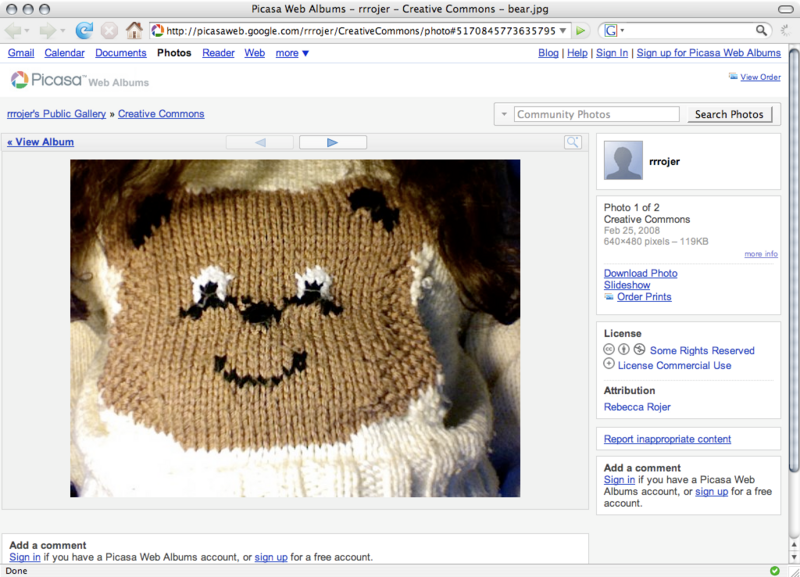This screenshot has width=800, height=577.
Task: Click Report inappropriate content
Action: [667, 439]
